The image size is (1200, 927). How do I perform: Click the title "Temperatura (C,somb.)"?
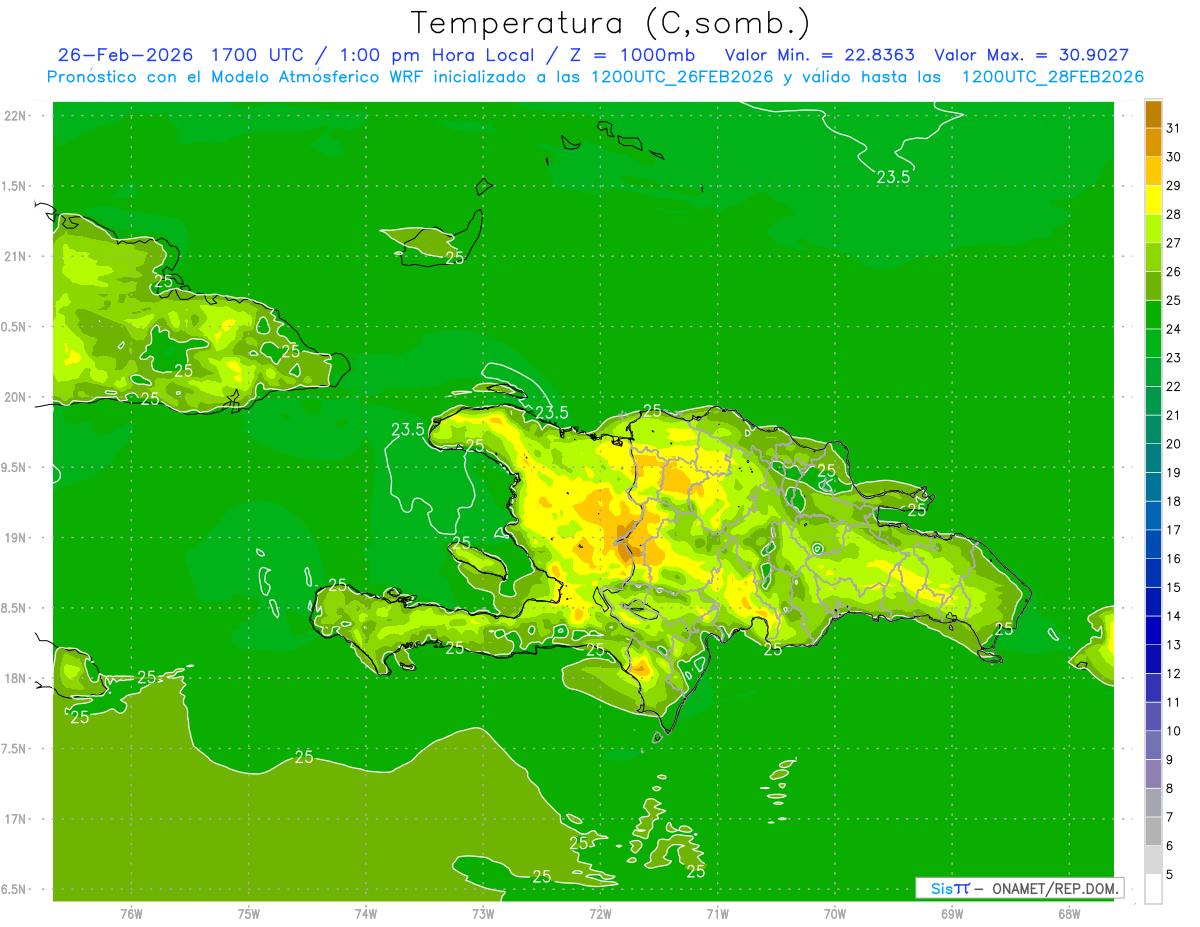click(x=611, y=23)
